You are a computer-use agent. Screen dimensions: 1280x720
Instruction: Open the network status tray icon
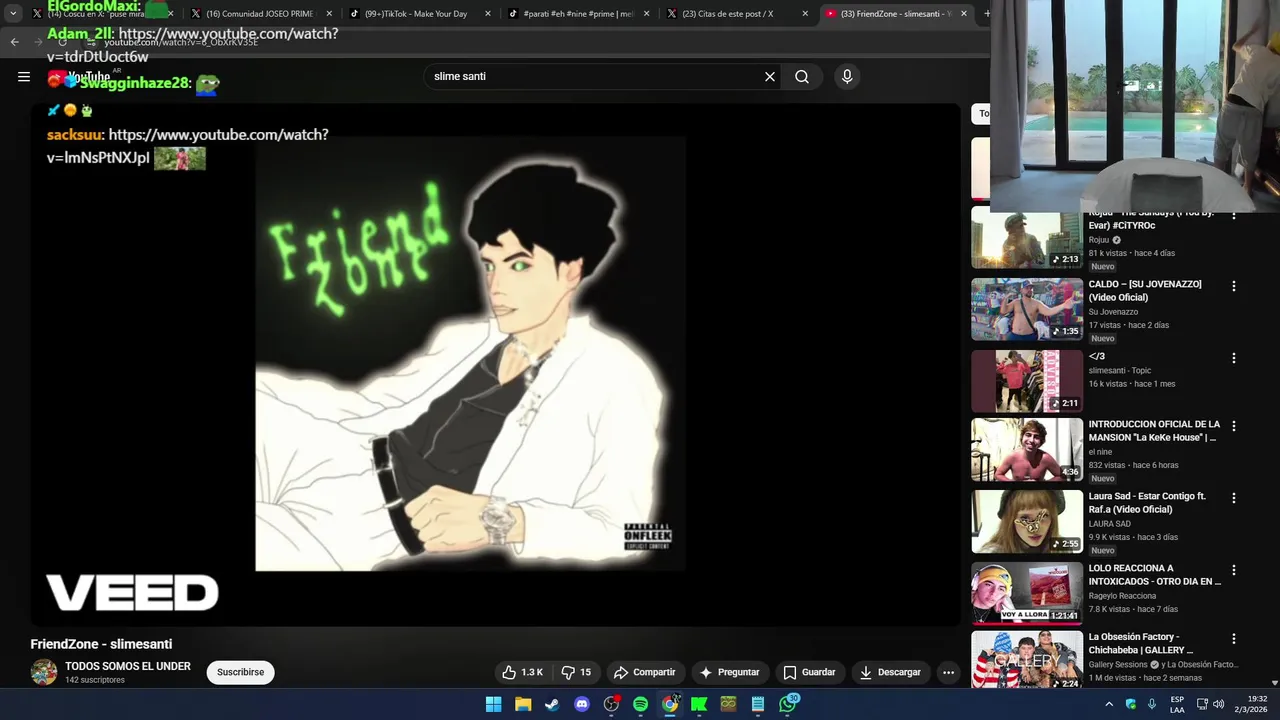1202,704
